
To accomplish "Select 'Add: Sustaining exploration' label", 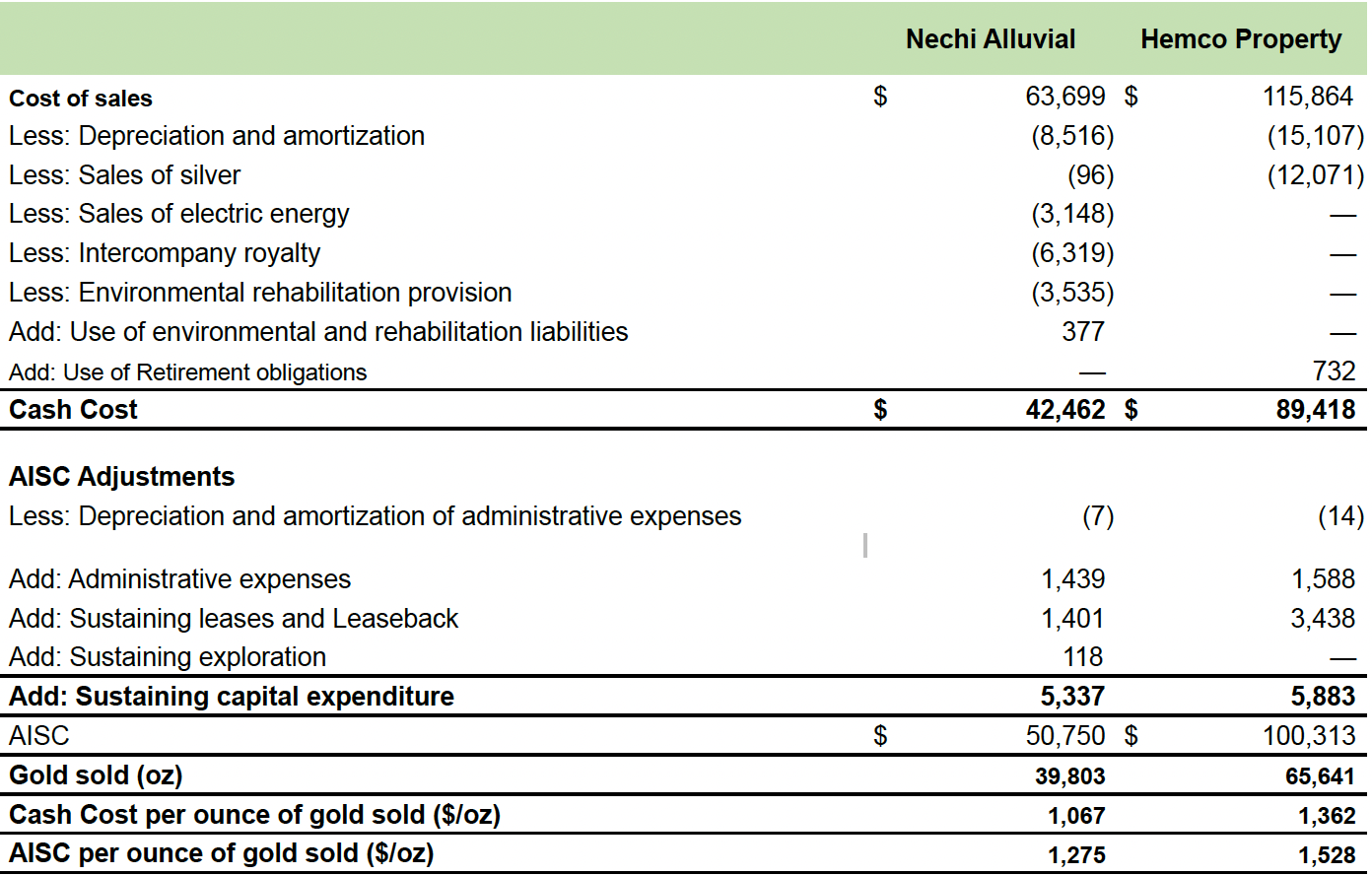I will (168, 657).
